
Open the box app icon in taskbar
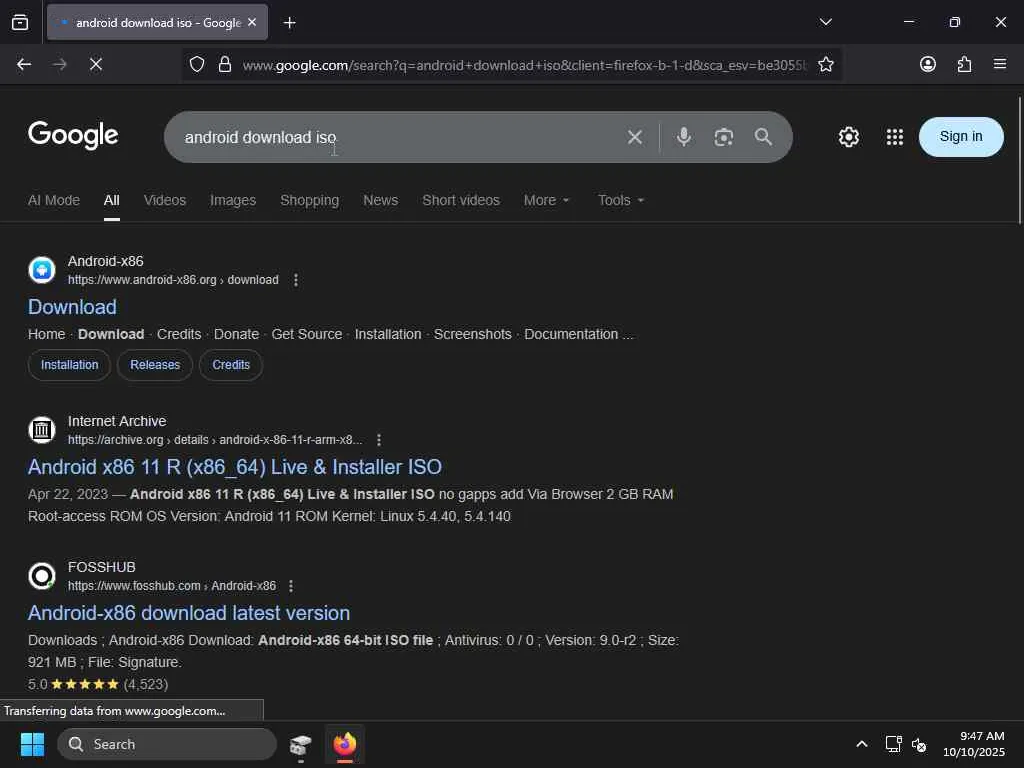click(300, 744)
